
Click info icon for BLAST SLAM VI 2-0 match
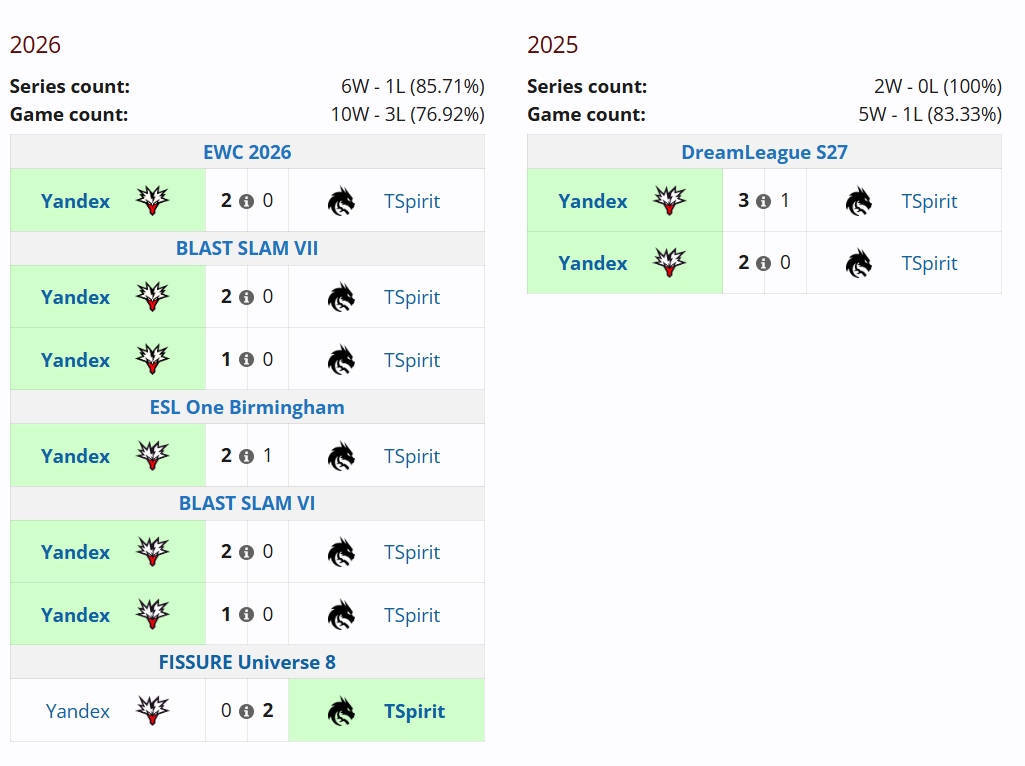point(246,552)
